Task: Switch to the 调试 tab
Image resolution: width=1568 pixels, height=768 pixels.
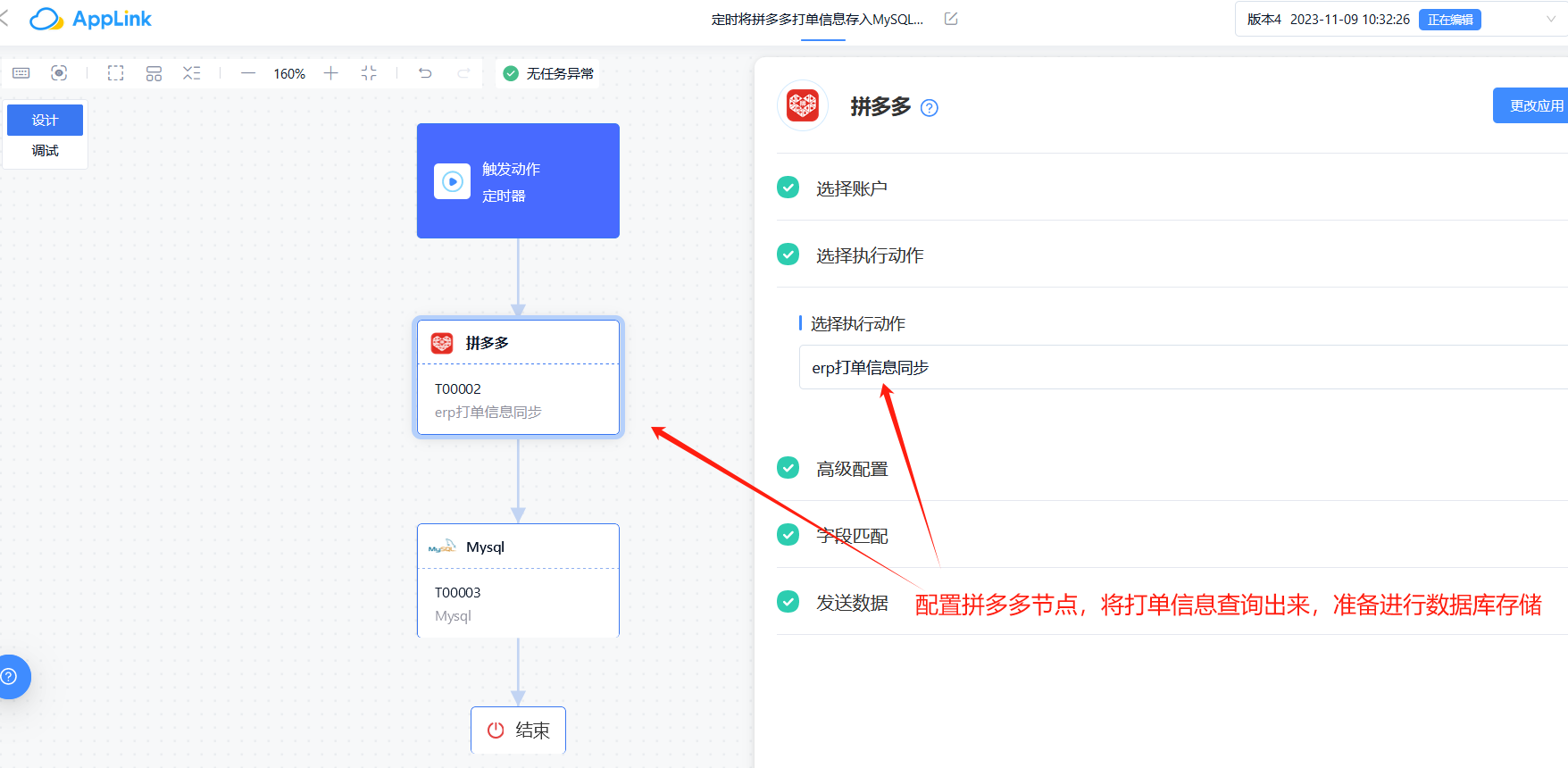Action: click(x=45, y=150)
